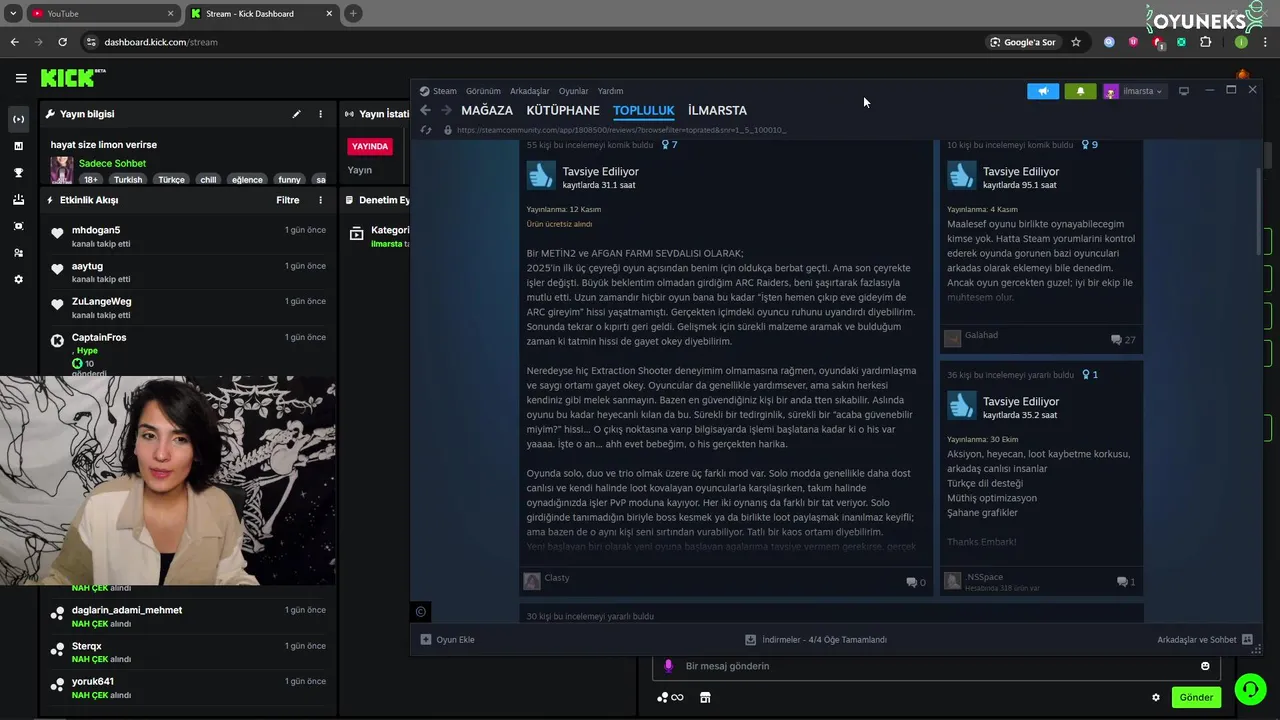Viewport: 1280px width, 720px height.
Task: Select the eğlence stream tag
Action: tap(247, 180)
